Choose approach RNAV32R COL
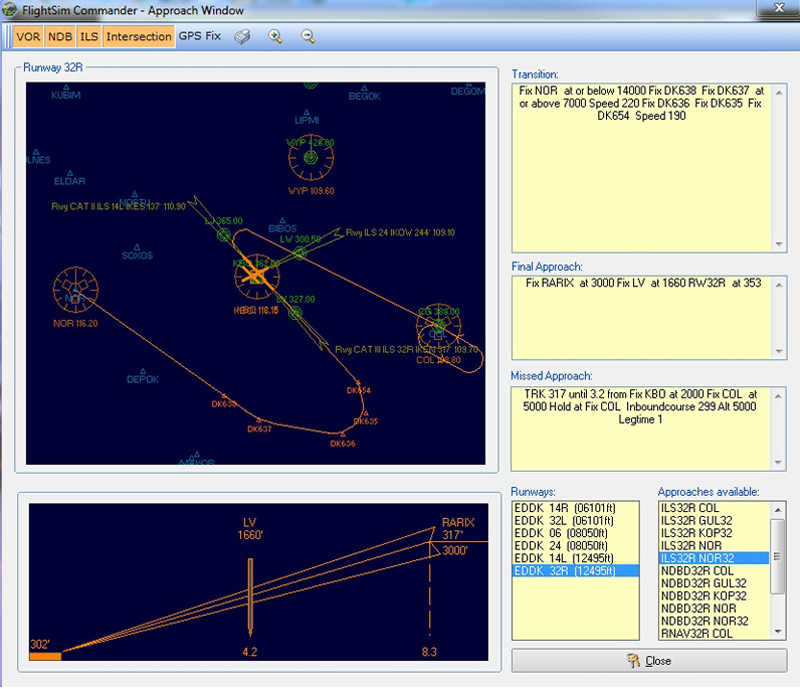Screen dimensions: 800x689 click(x=714, y=633)
